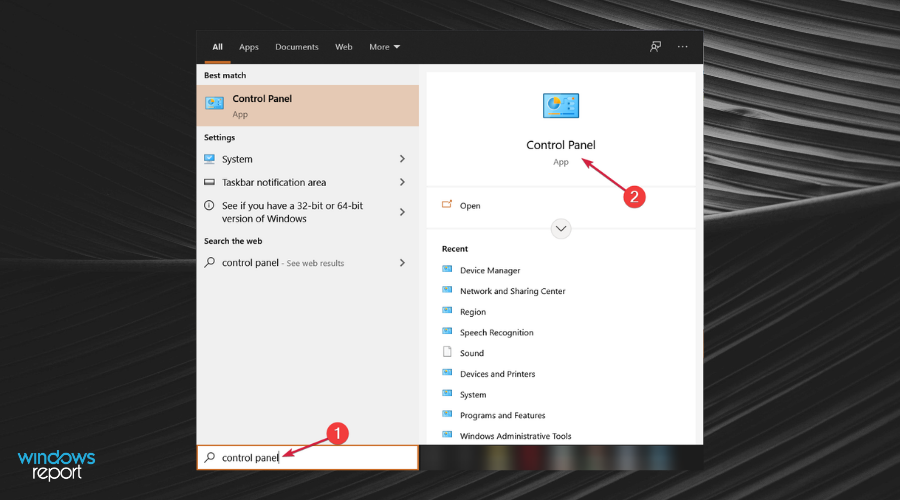The width and height of the screenshot is (900, 500).
Task: Click the Control Panel icon in Best match
Action: pyautogui.click(x=215, y=103)
